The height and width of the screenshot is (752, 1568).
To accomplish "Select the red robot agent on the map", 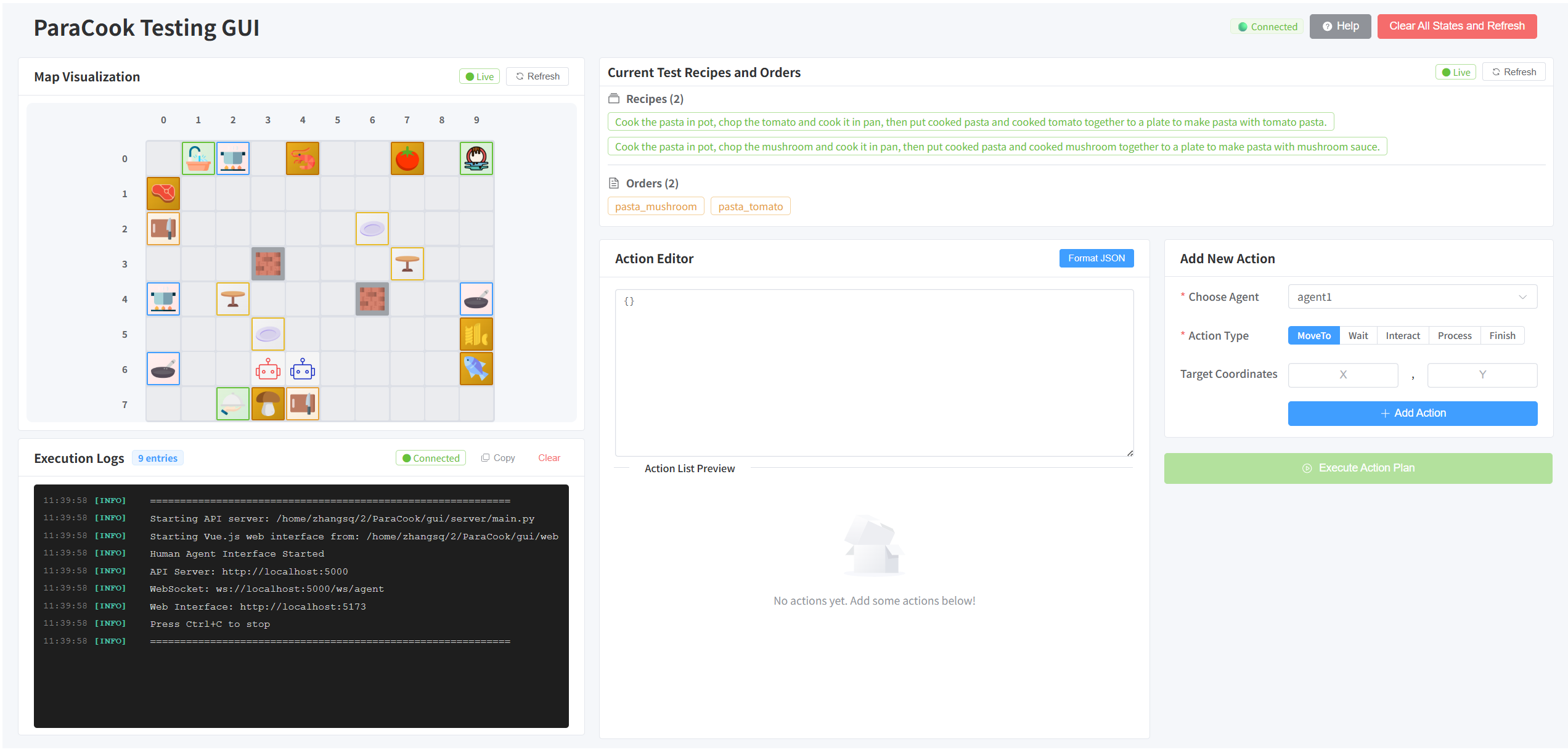I will tap(268, 370).
